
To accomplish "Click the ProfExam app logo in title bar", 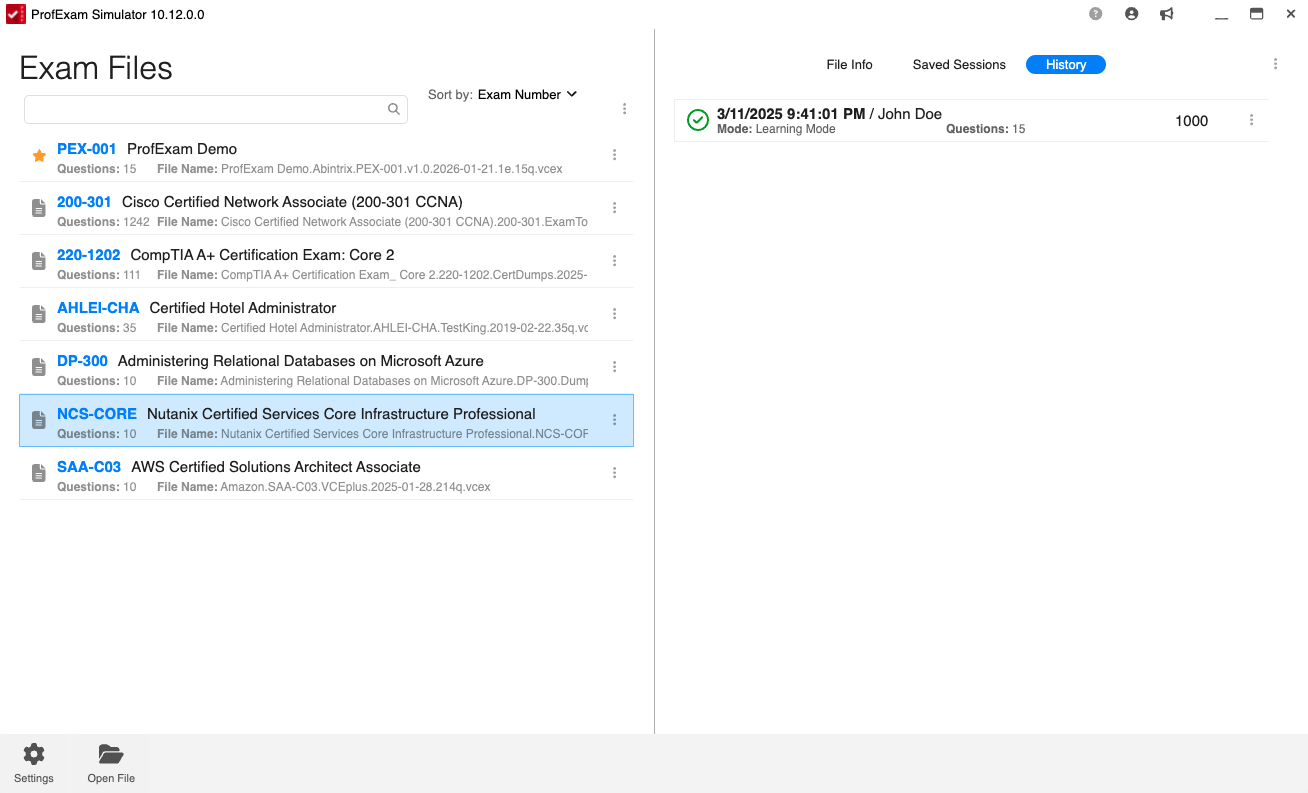I will [15, 14].
